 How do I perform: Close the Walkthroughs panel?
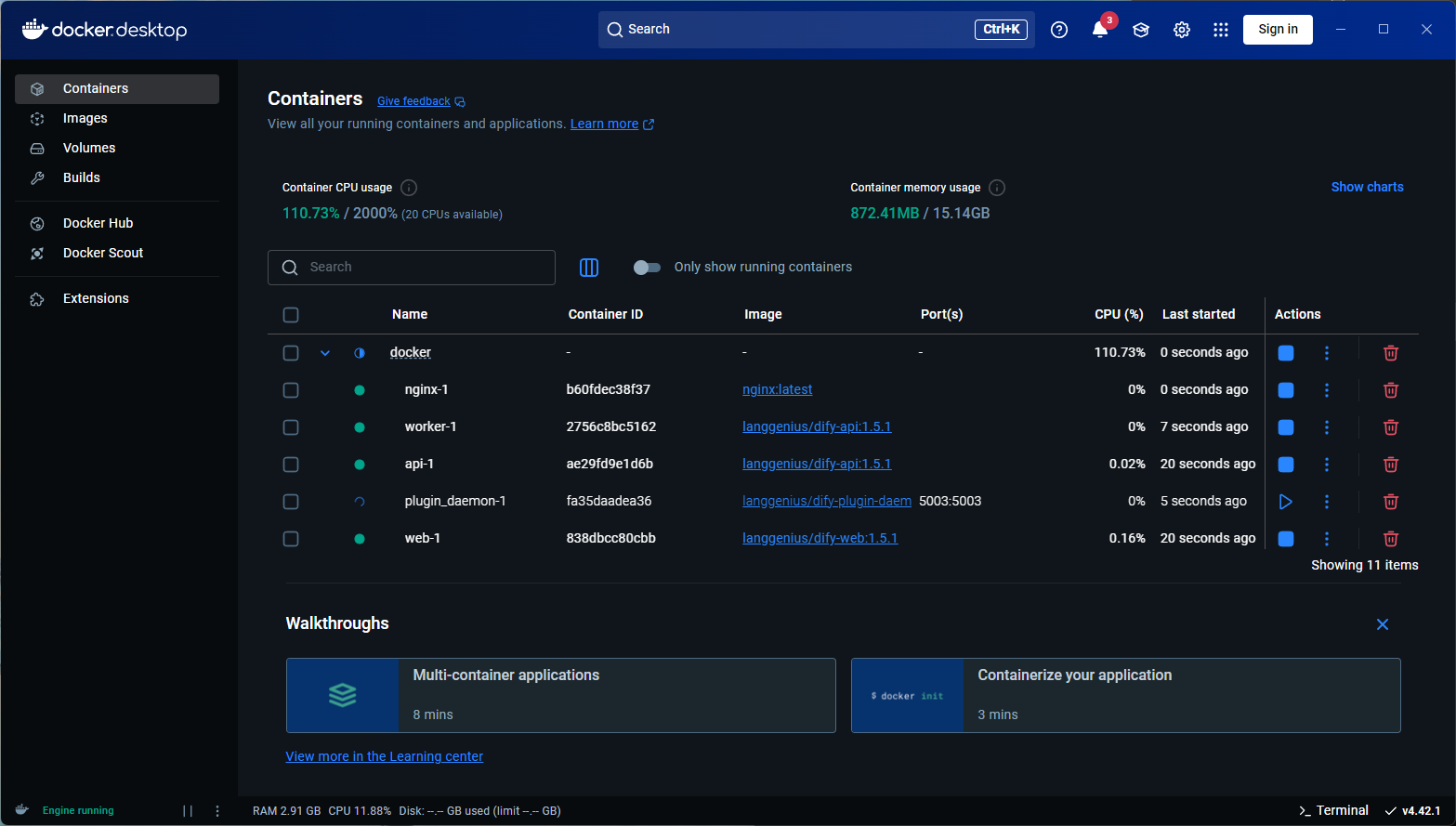tap(1383, 624)
